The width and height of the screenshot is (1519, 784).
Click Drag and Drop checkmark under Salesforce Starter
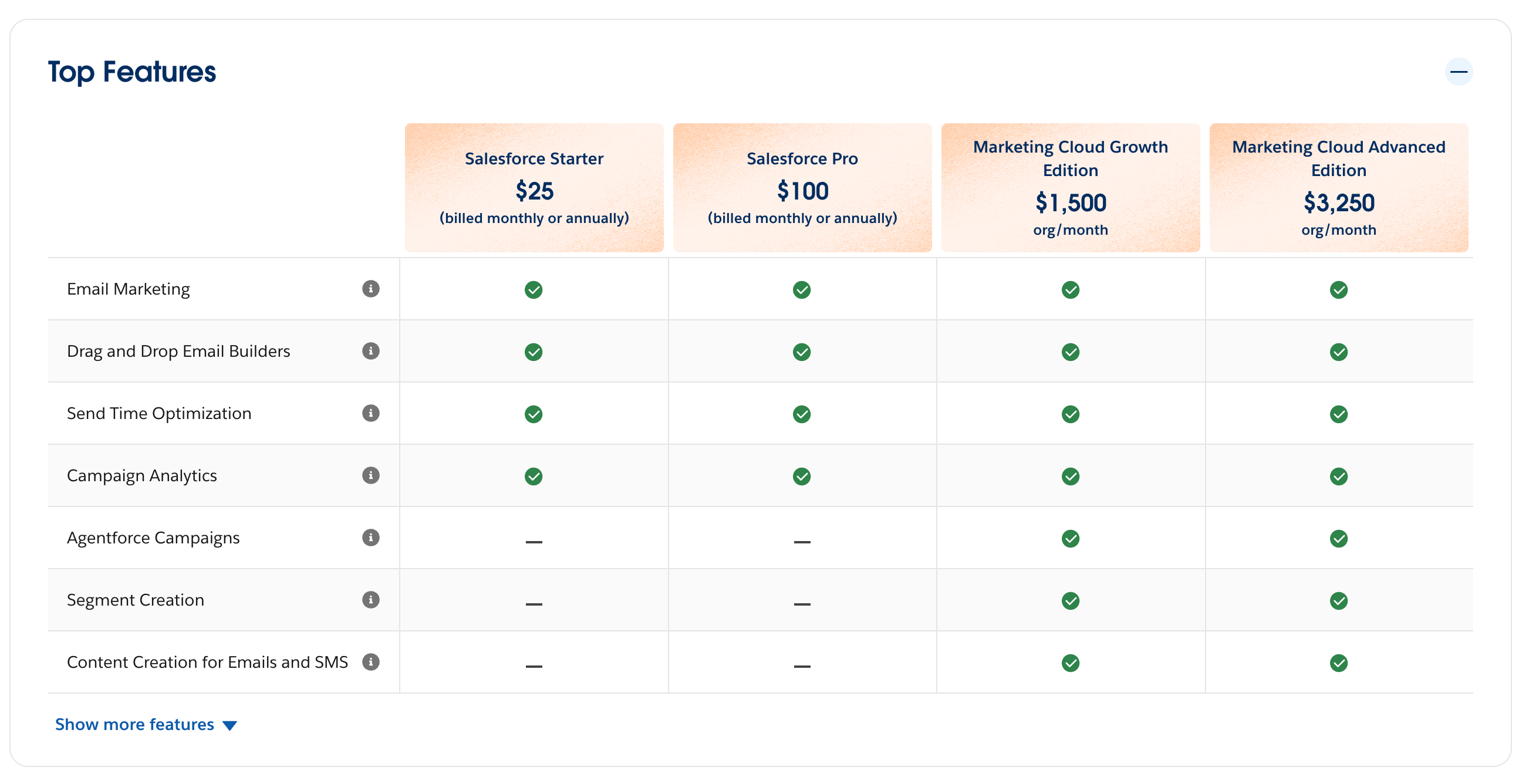click(x=534, y=353)
